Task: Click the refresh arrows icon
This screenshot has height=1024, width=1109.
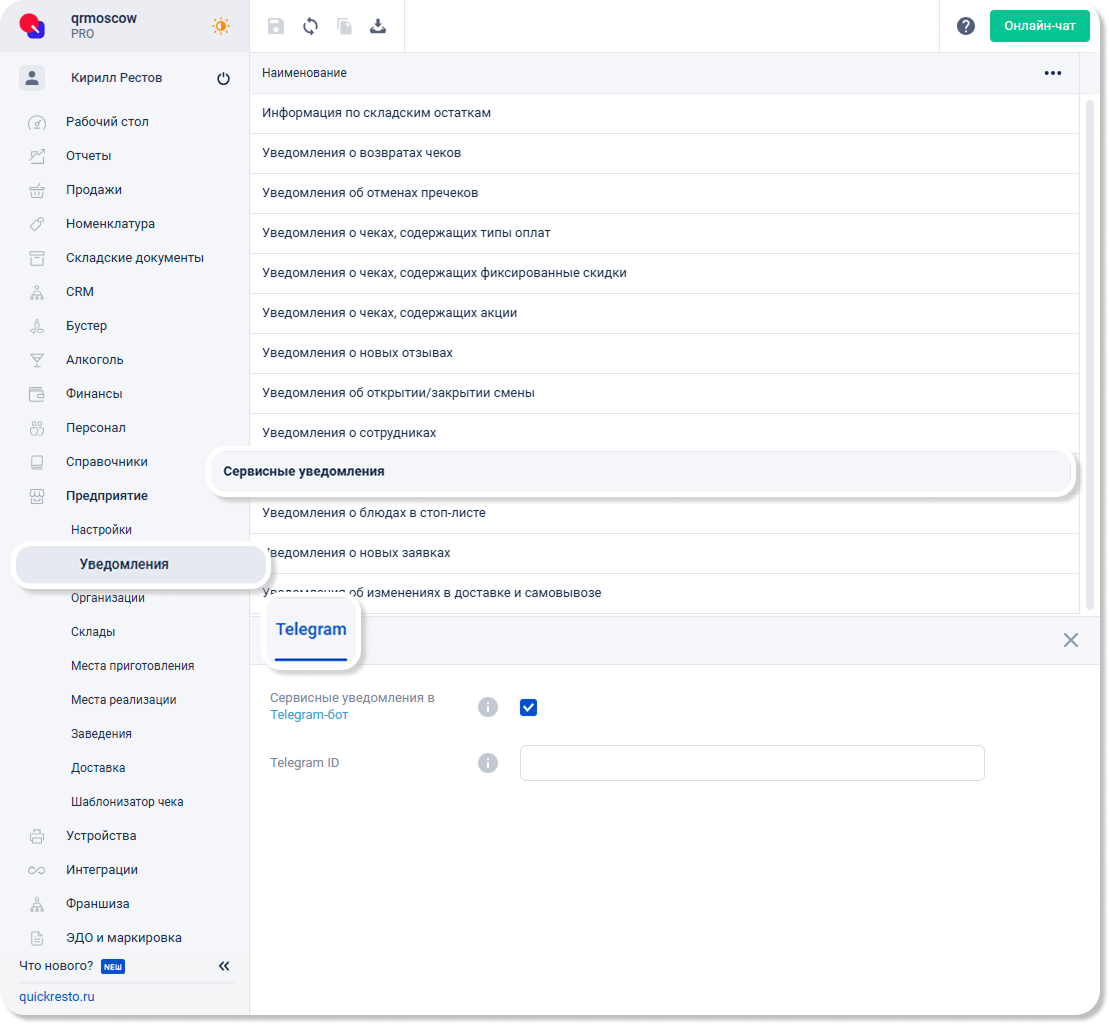Action: click(x=310, y=27)
